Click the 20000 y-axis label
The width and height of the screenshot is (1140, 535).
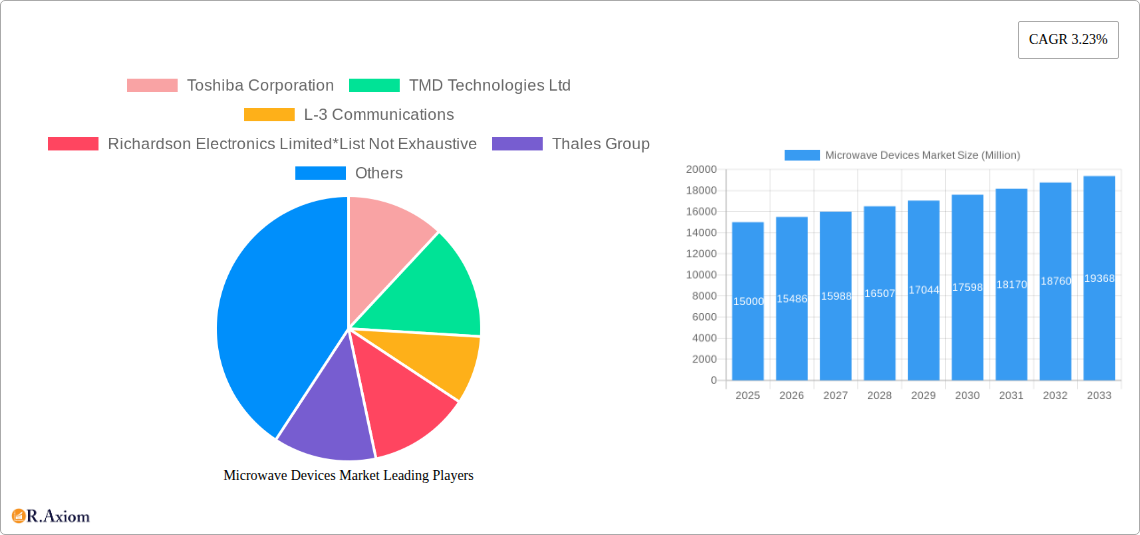coord(701,169)
